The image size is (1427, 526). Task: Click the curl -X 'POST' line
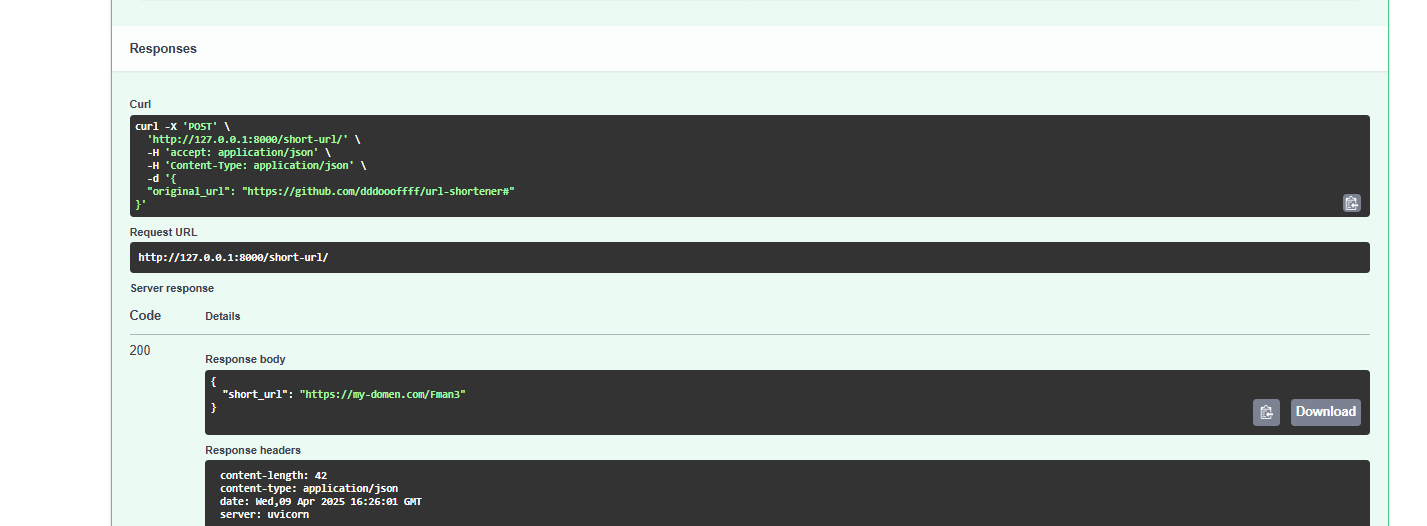(183, 126)
